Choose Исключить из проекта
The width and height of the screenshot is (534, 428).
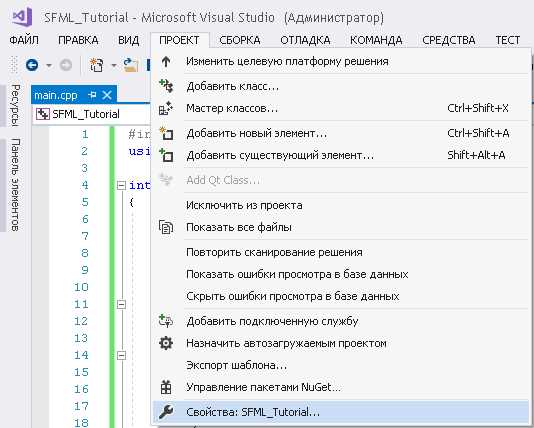pyautogui.click(x=341, y=205)
